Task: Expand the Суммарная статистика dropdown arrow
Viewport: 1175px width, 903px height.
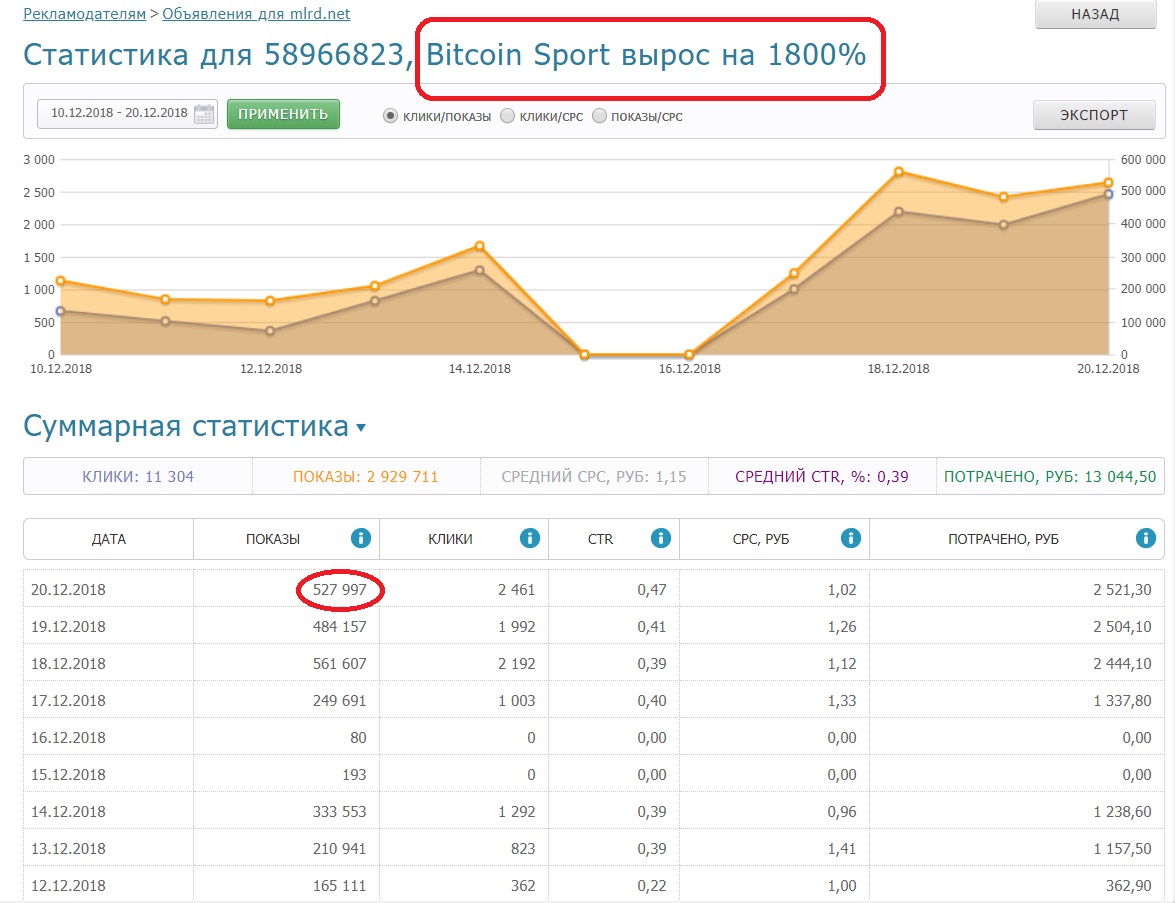Action: [x=361, y=428]
